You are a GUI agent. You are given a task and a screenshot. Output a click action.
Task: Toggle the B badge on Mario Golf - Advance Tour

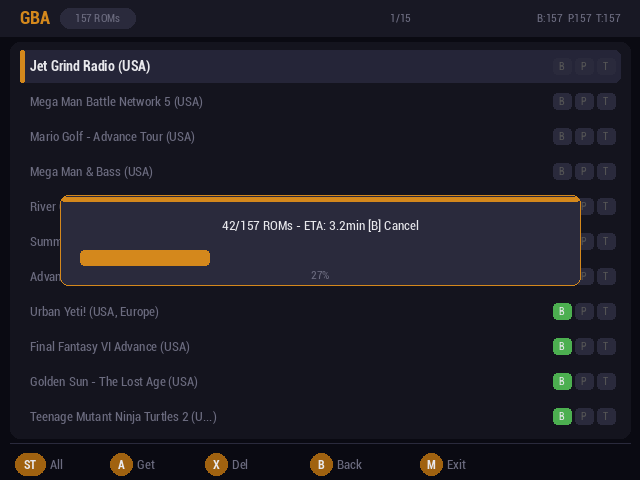(562, 136)
